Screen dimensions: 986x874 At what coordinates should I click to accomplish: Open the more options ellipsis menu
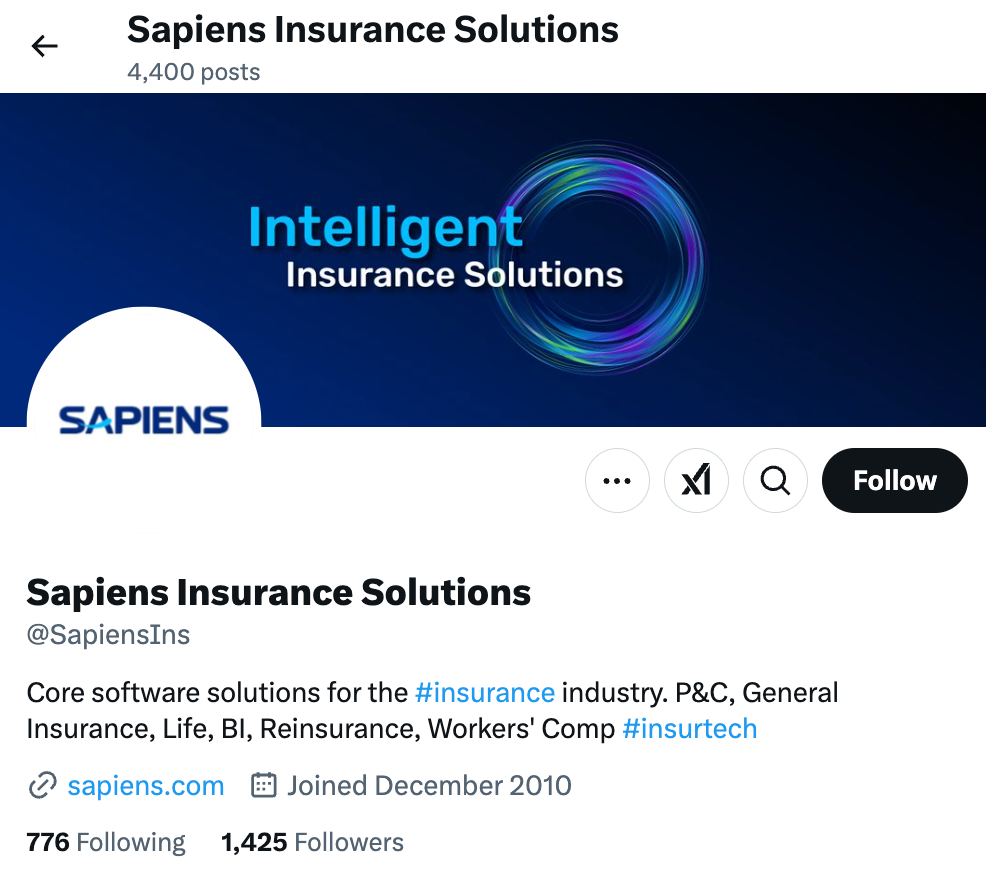pos(617,480)
